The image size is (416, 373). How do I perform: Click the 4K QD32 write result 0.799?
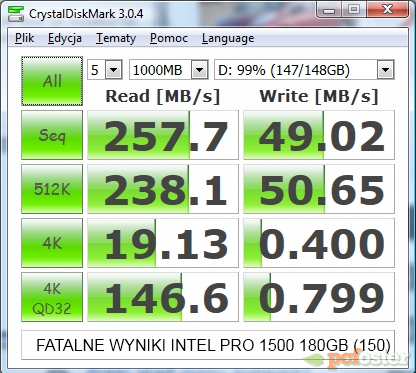pyautogui.click(x=319, y=297)
